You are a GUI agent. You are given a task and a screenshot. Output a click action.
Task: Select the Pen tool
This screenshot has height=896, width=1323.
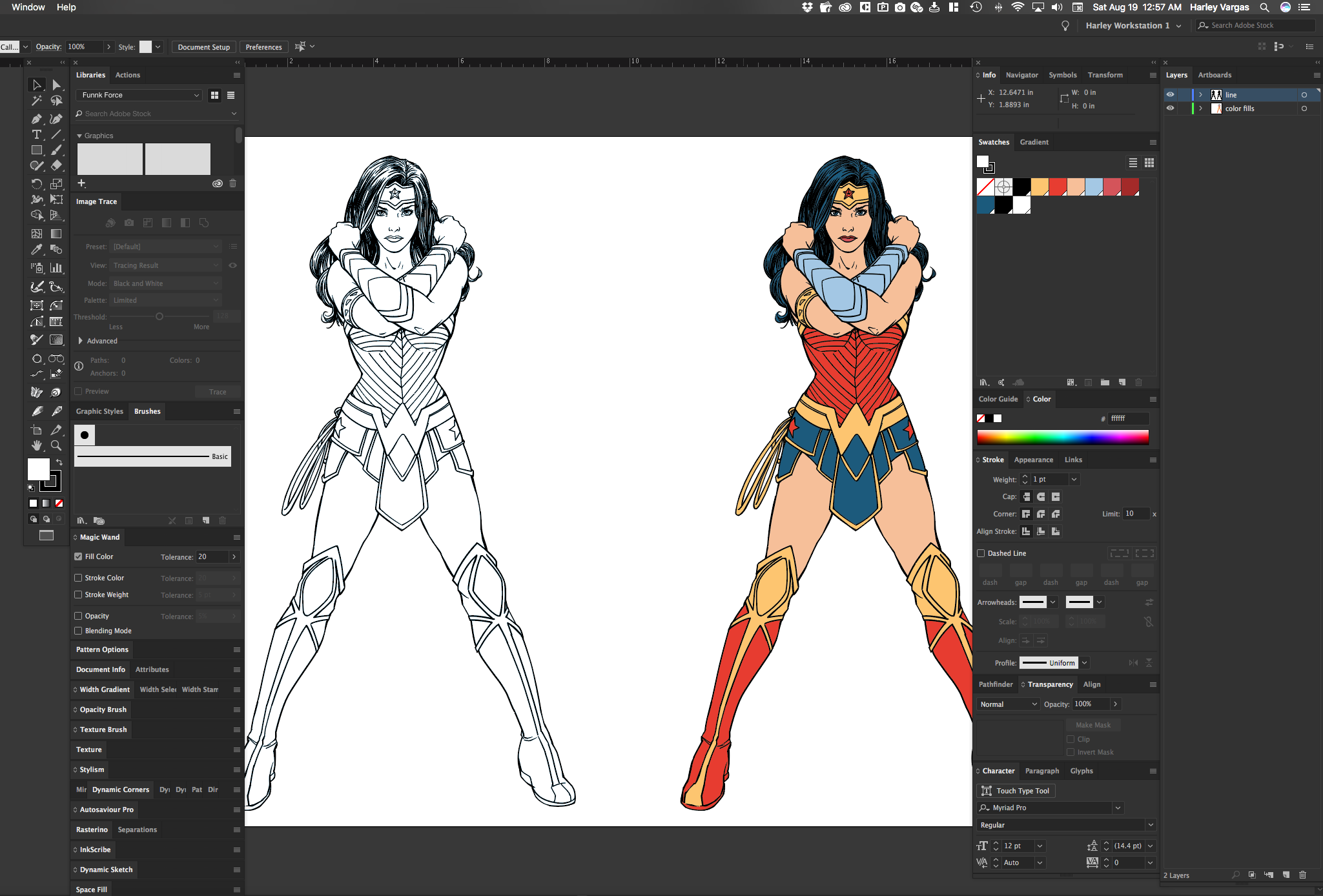click(37, 119)
